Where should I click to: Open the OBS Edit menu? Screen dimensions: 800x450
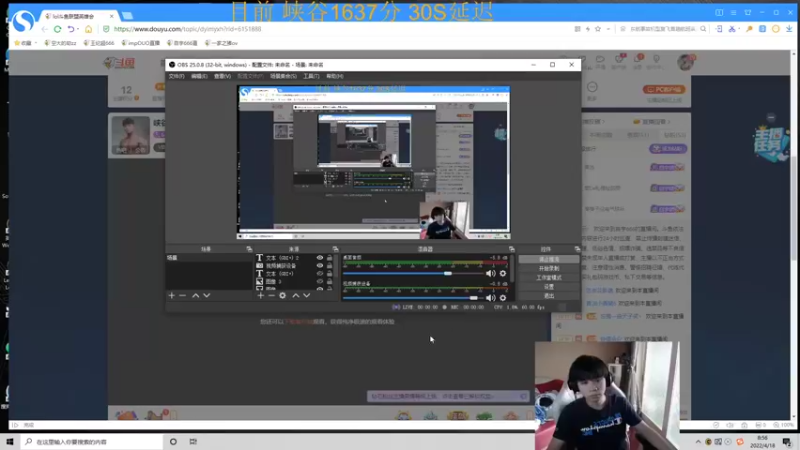coord(199,76)
